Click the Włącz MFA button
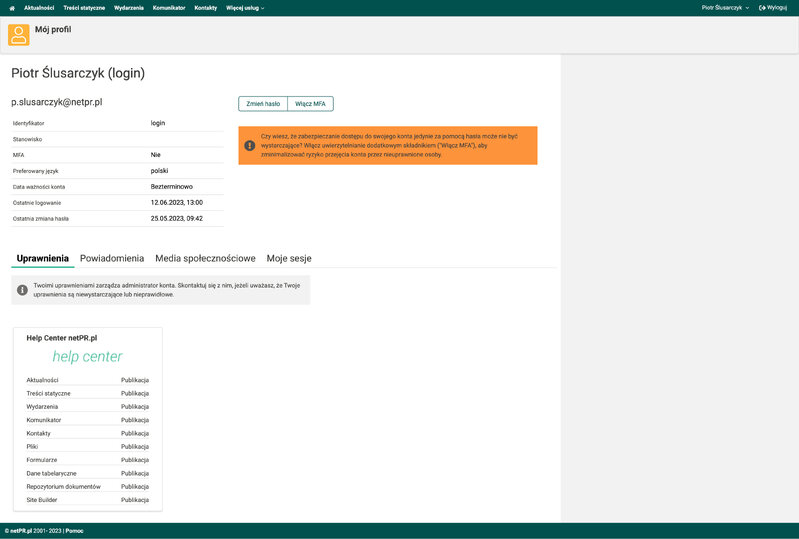 [x=310, y=104]
